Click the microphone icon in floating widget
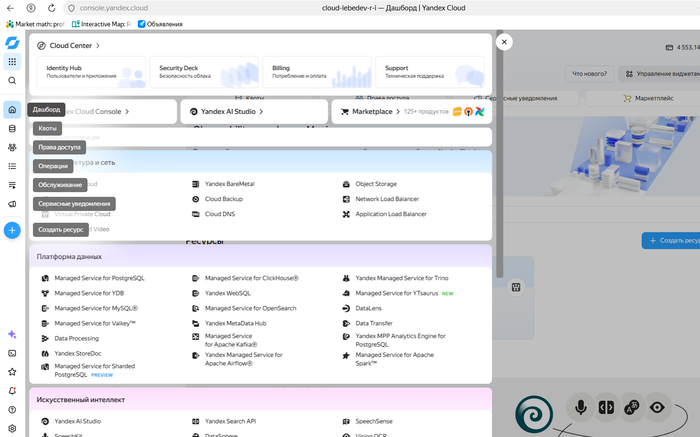The height and width of the screenshot is (437, 700). (x=581, y=407)
